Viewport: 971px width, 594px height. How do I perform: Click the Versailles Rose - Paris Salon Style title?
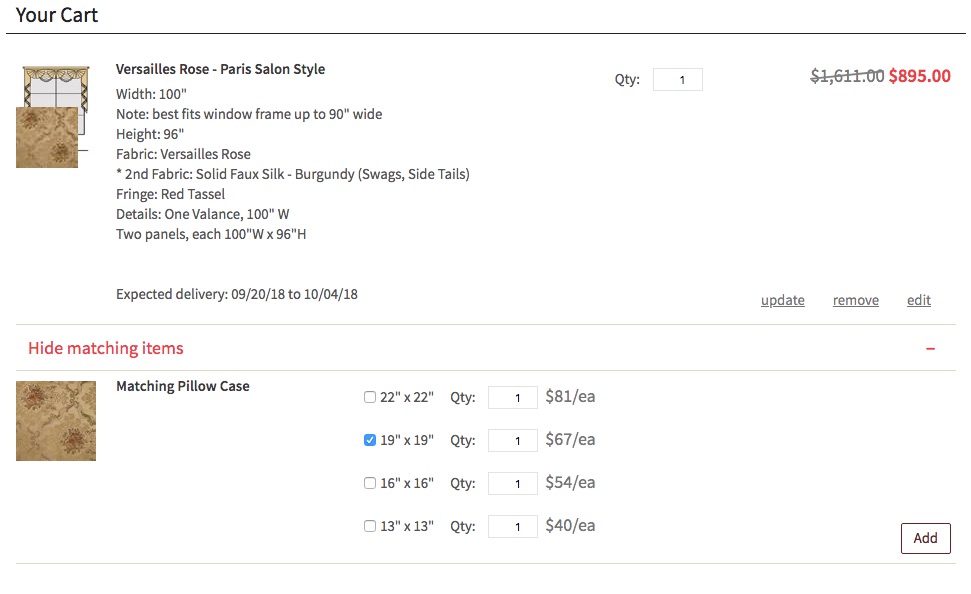(x=220, y=69)
